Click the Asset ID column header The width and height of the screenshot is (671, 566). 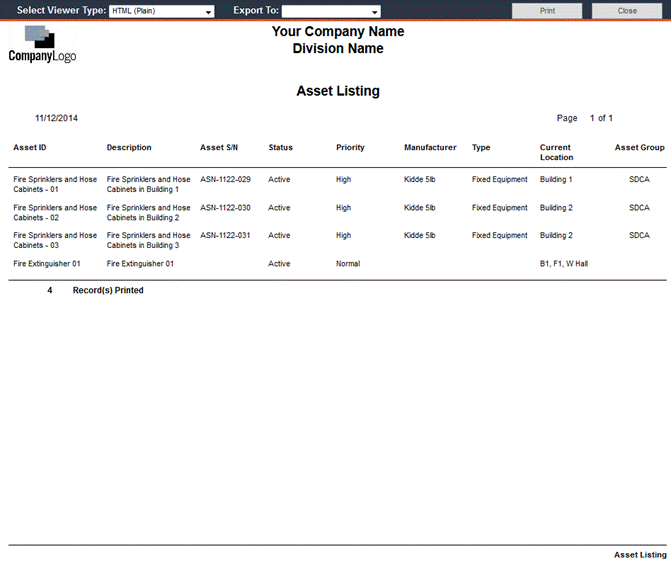pos(29,148)
